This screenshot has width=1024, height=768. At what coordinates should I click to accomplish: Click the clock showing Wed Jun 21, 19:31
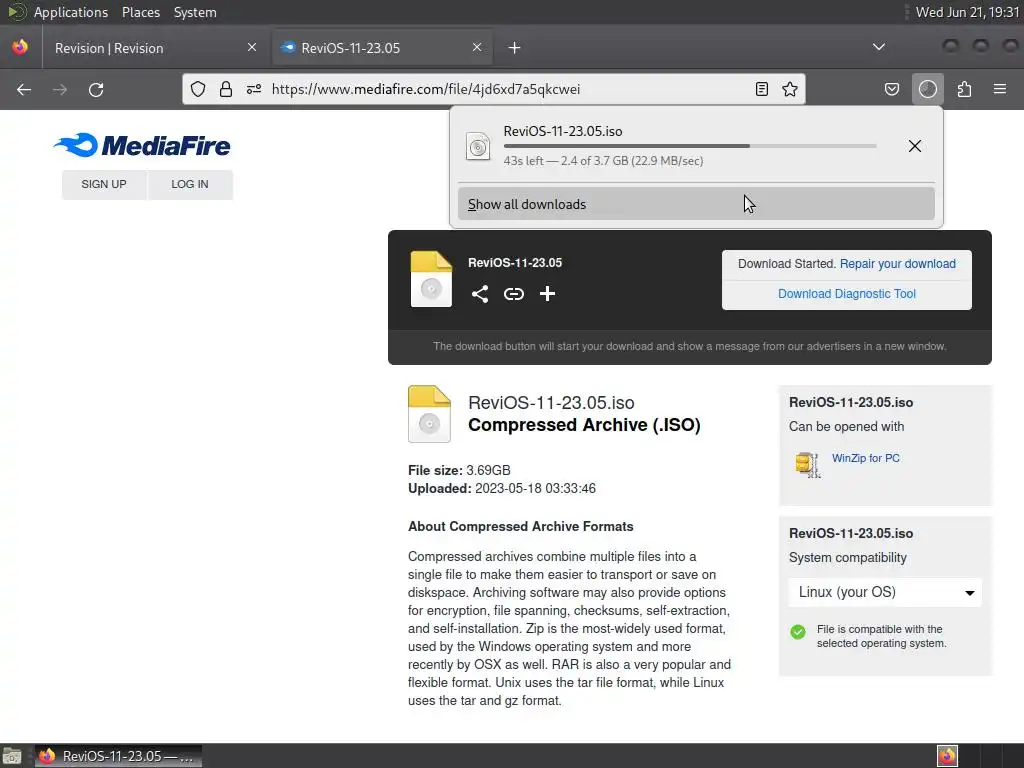click(x=967, y=12)
